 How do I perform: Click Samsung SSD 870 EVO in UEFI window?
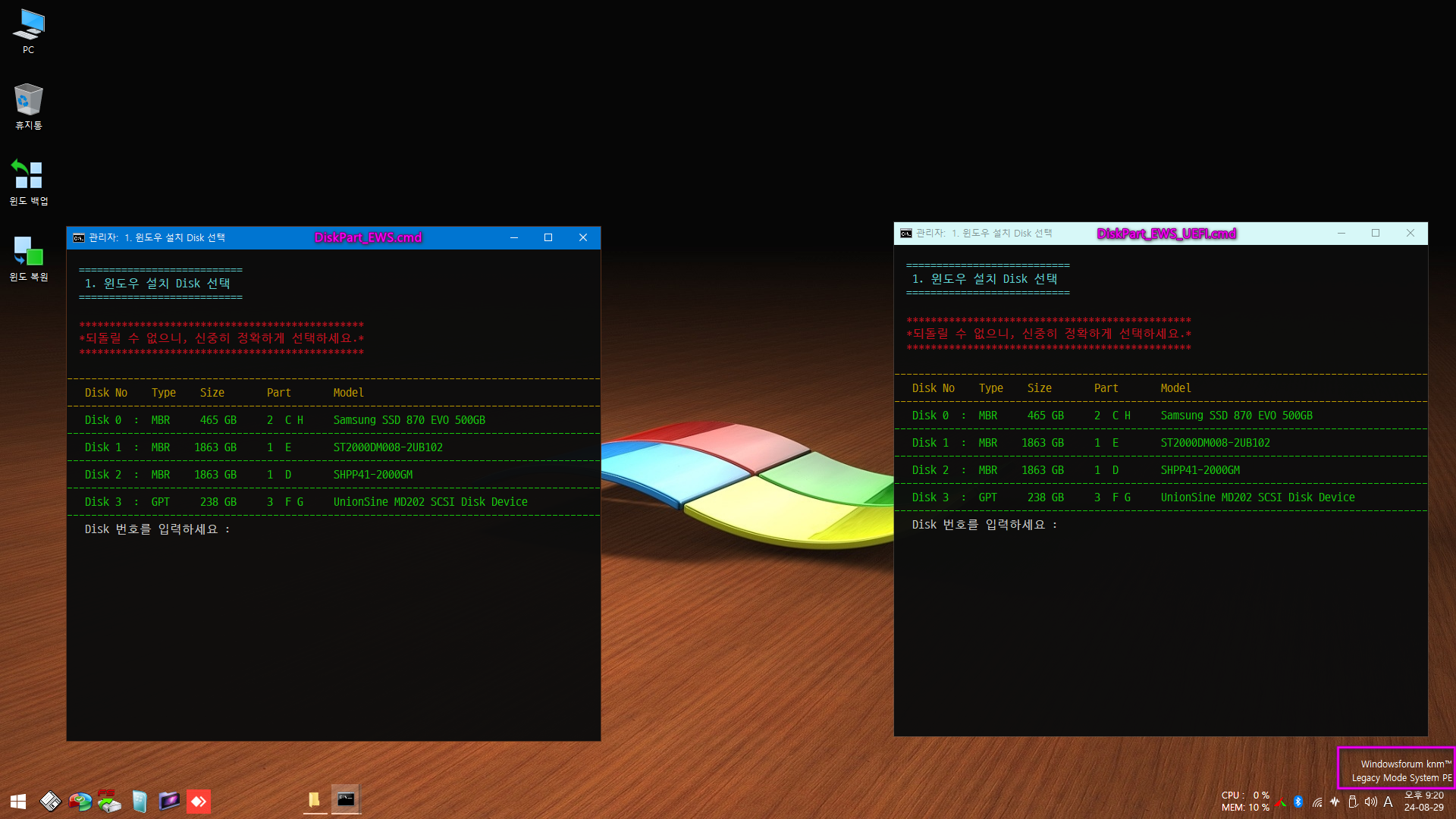pyautogui.click(x=1237, y=416)
